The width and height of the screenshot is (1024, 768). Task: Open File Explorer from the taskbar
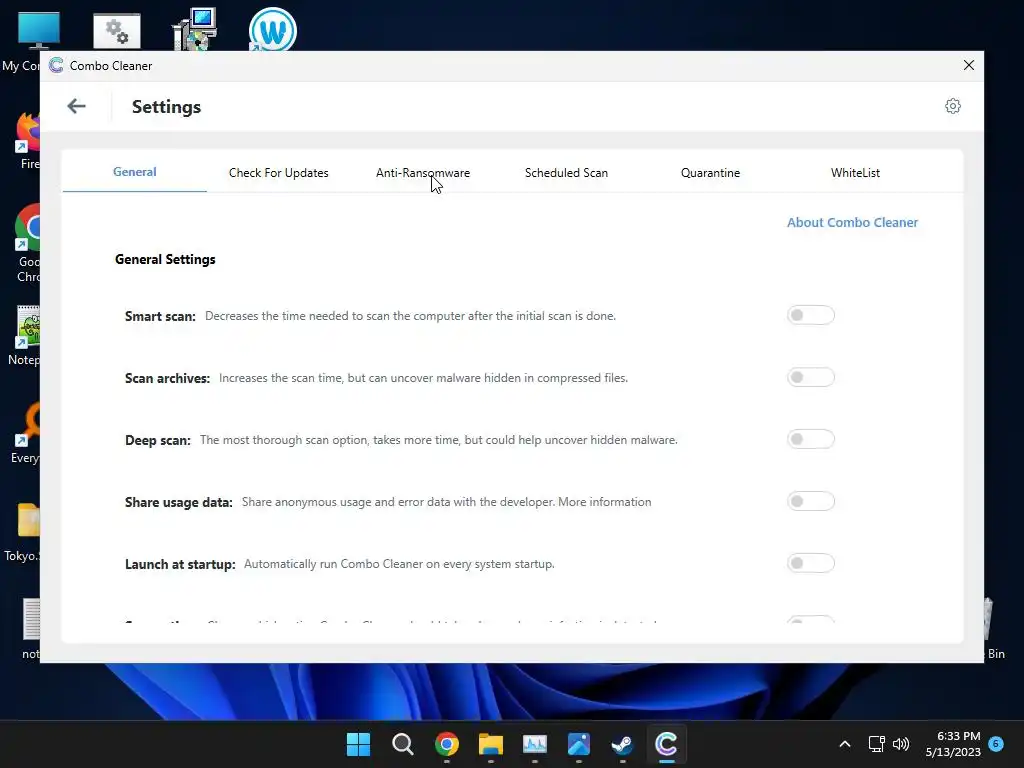[x=490, y=744]
